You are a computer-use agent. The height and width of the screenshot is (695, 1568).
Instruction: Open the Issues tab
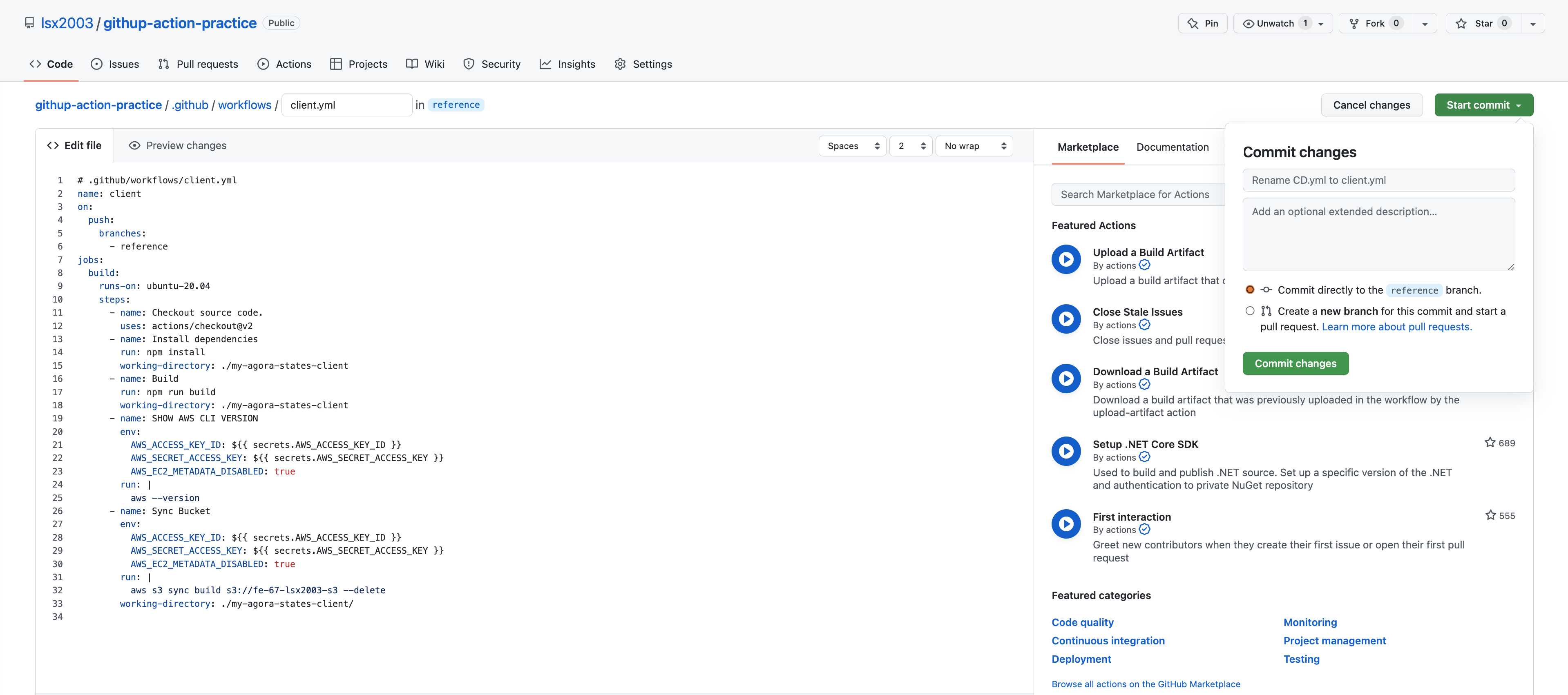[114, 64]
